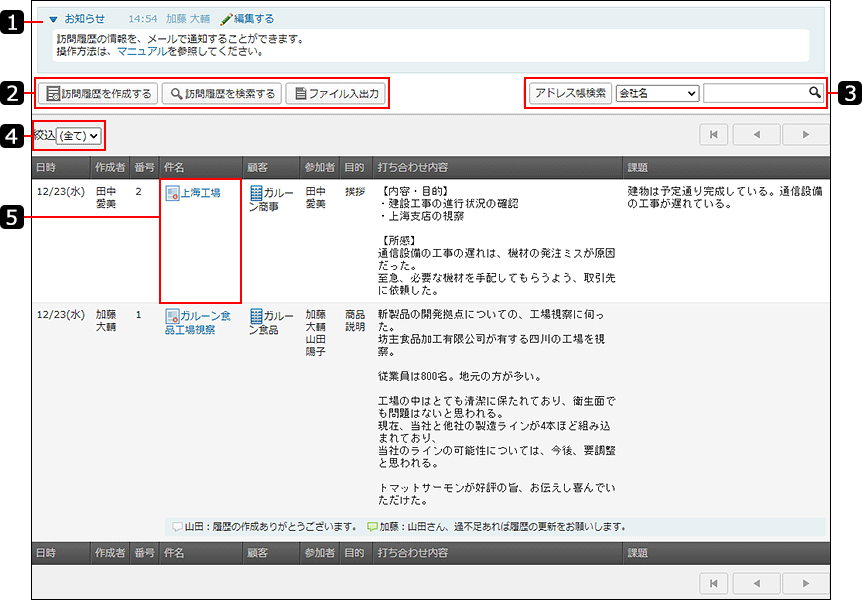
Task: Go to next page using bottom pager
Action: click(x=805, y=583)
